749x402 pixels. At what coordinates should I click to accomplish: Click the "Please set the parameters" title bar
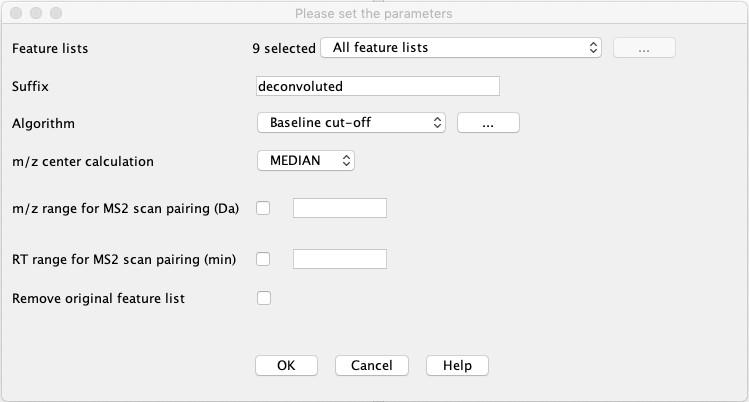pos(374,13)
